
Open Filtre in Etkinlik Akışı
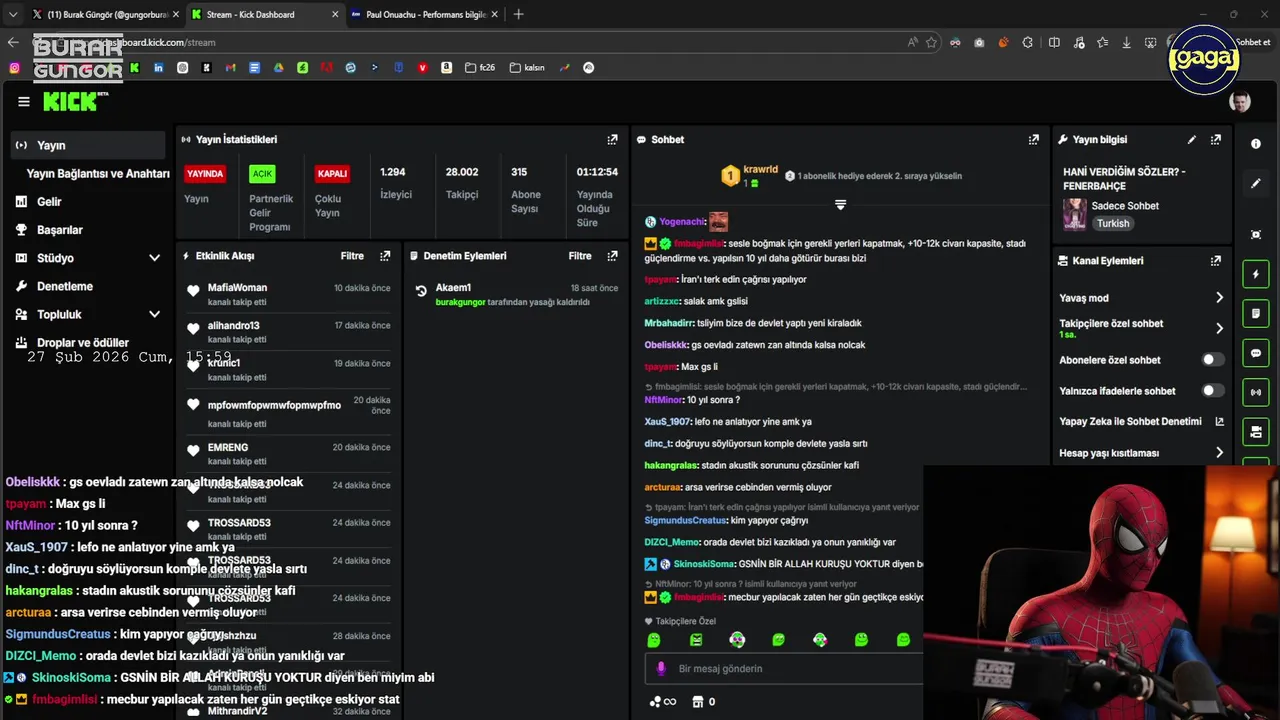(x=352, y=256)
